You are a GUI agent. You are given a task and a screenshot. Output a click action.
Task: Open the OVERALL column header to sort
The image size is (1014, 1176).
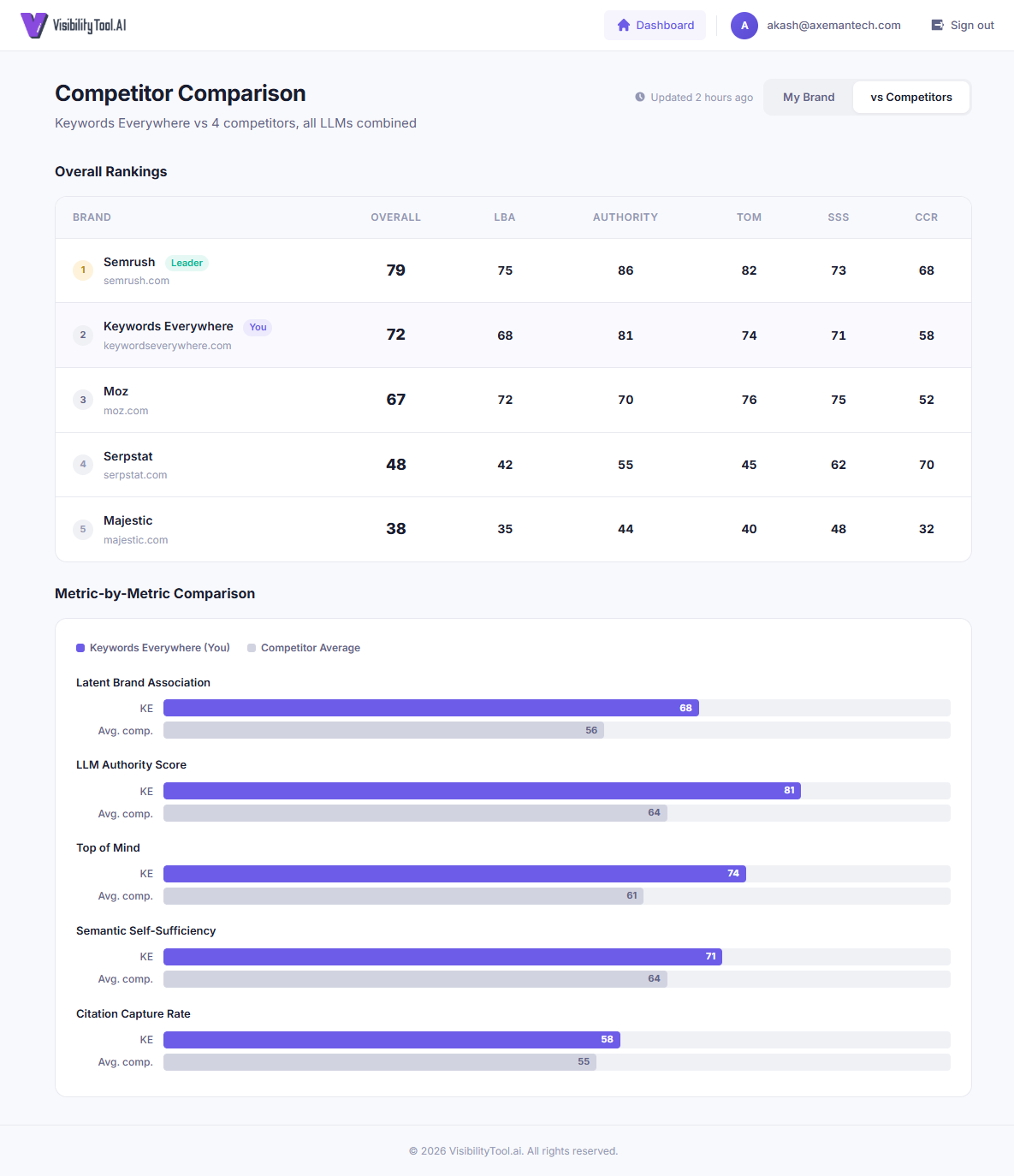(x=395, y=217)
